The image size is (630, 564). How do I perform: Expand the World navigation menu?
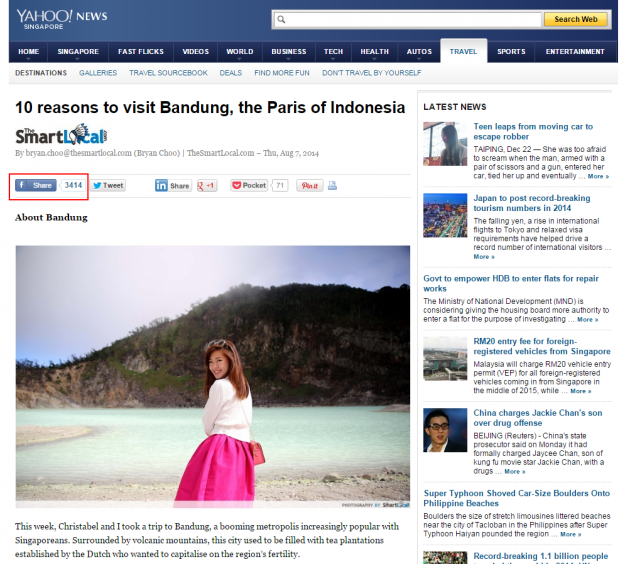click(239, 52)
